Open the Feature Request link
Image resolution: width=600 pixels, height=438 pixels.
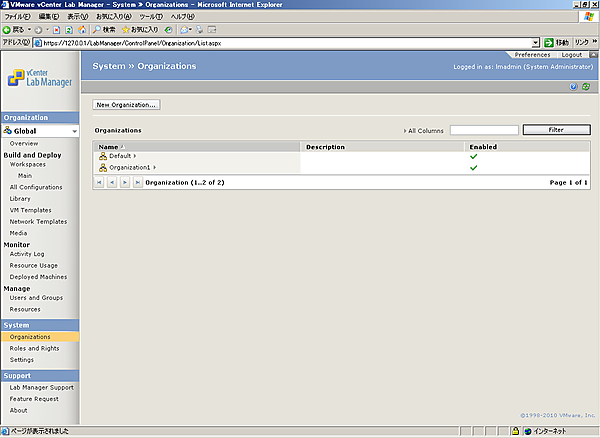[34, 399]
